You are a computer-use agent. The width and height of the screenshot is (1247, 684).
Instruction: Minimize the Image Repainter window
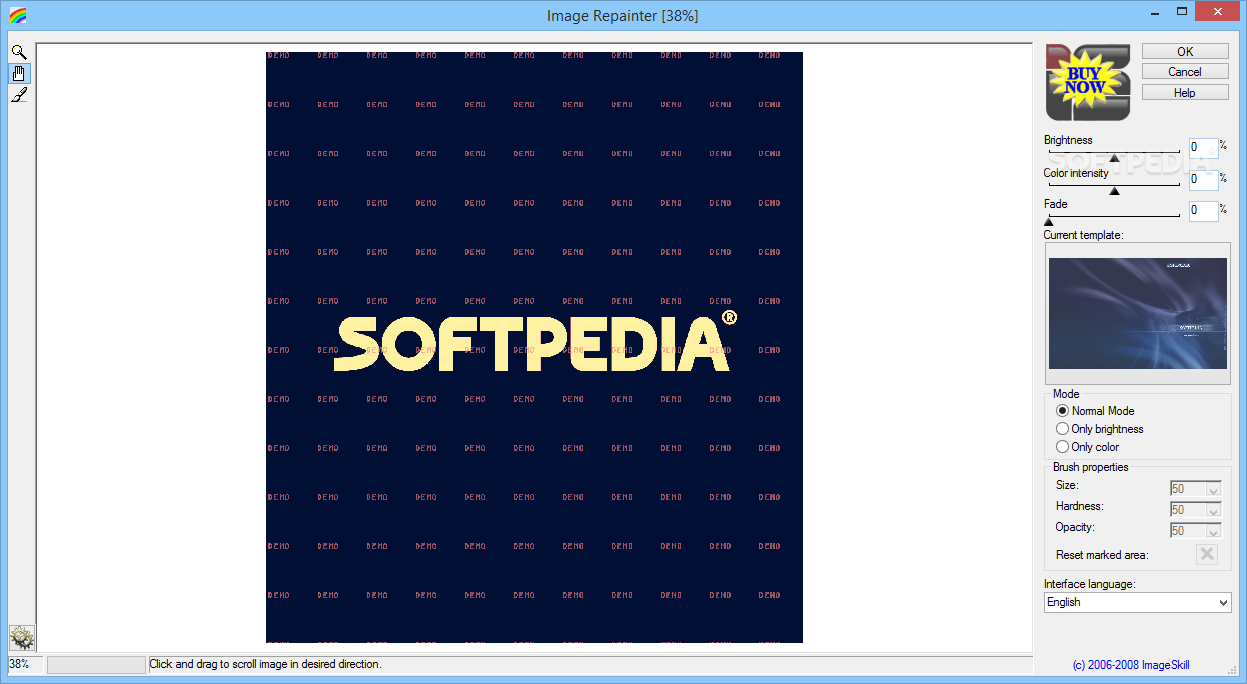(1154, 11)
